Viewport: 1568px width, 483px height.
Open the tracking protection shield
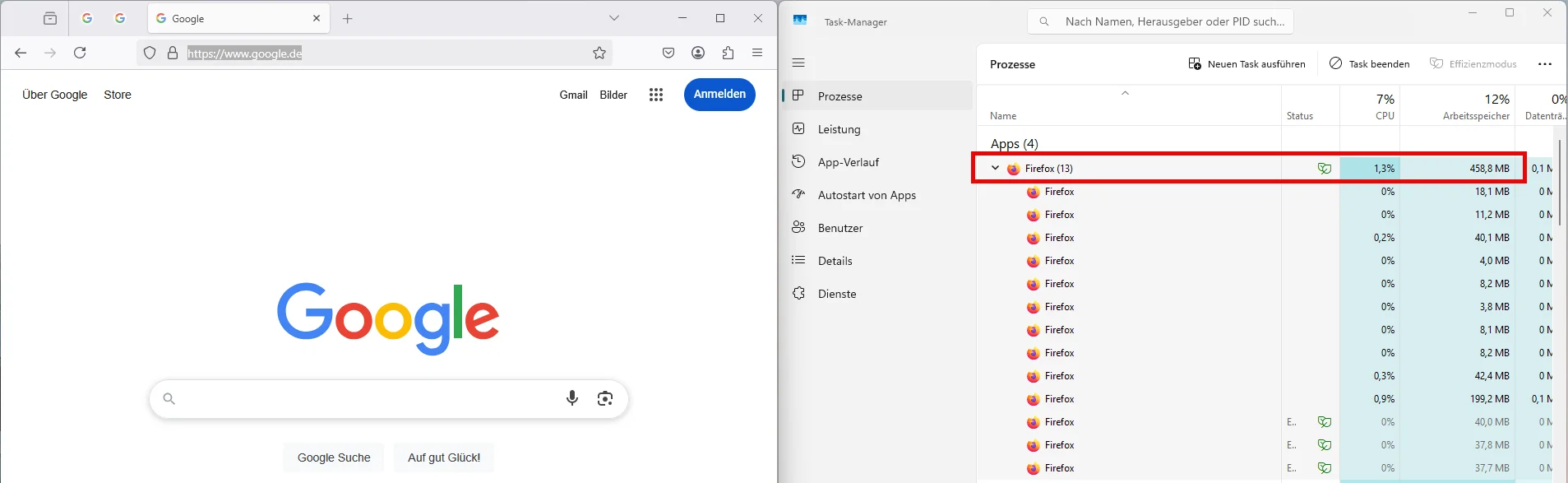(150, 53)
